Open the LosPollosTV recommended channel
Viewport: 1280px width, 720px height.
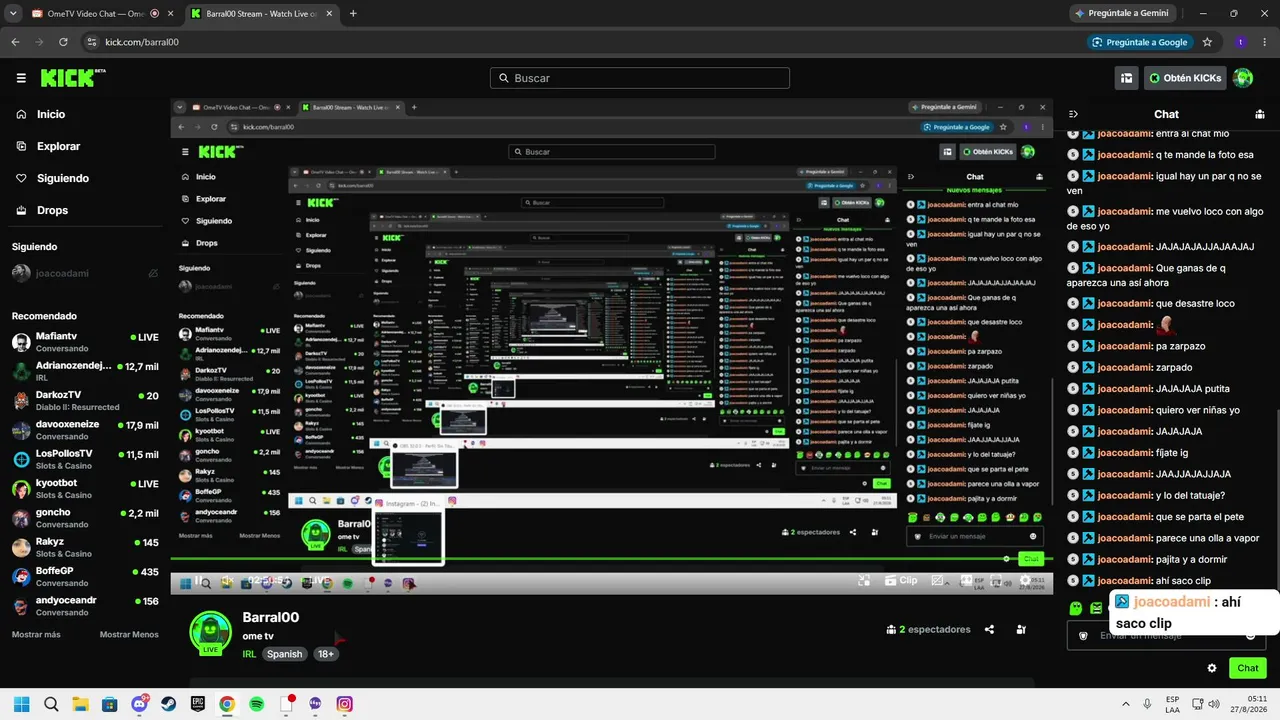coord(85,459)
